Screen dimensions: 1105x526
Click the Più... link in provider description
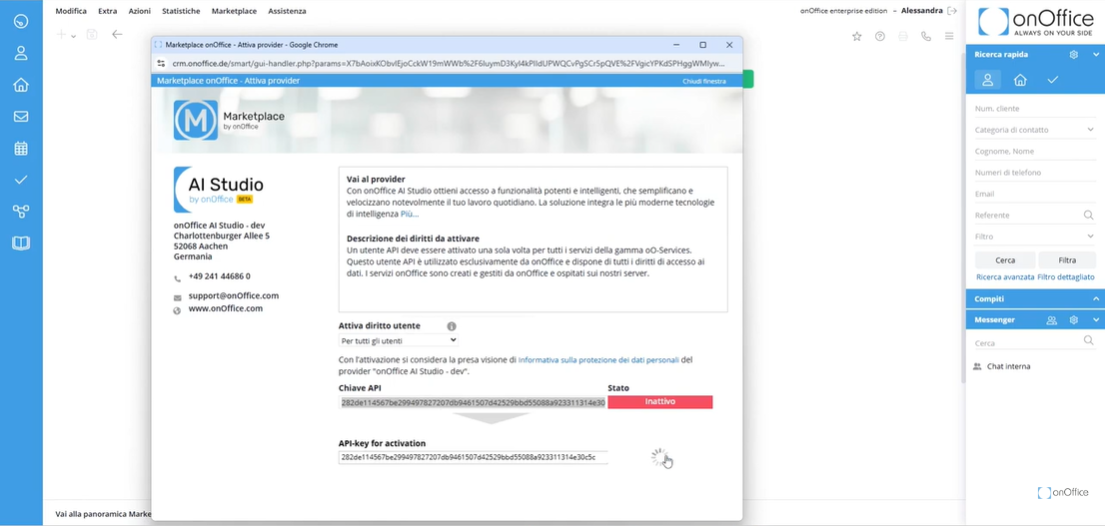[x=409, y=213]
